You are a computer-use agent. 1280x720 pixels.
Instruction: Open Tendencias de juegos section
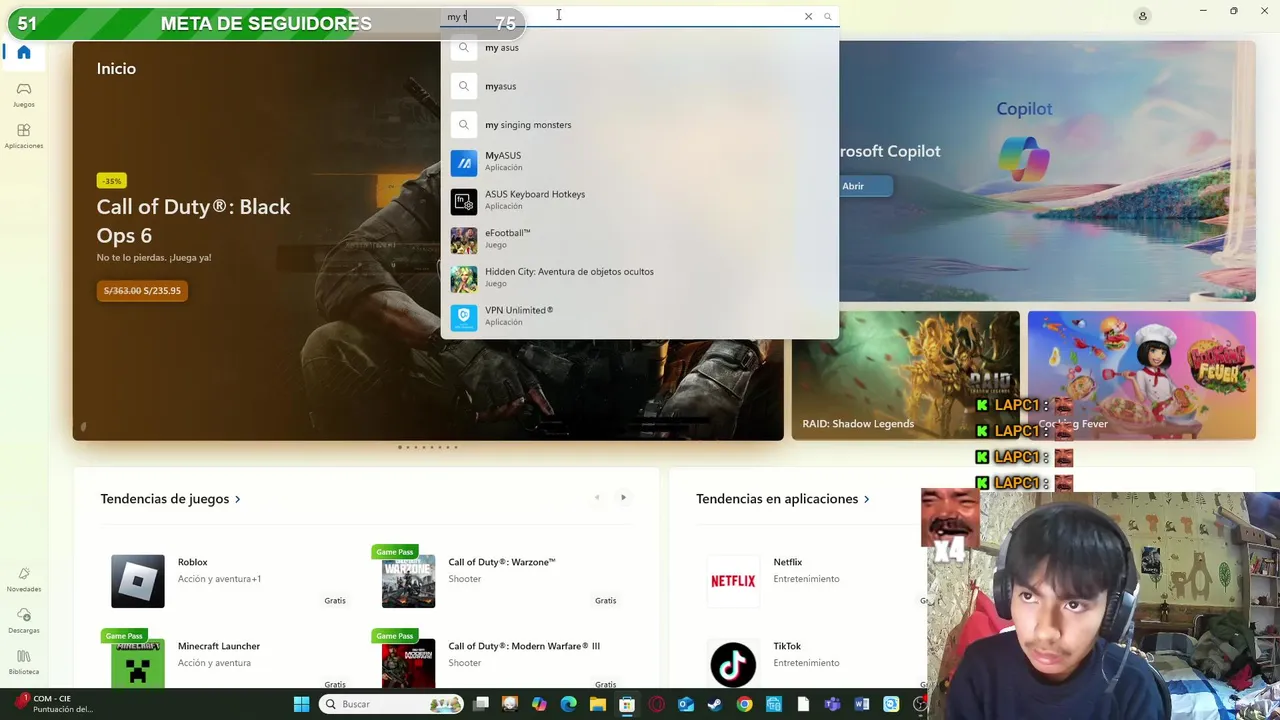(170, 499)
